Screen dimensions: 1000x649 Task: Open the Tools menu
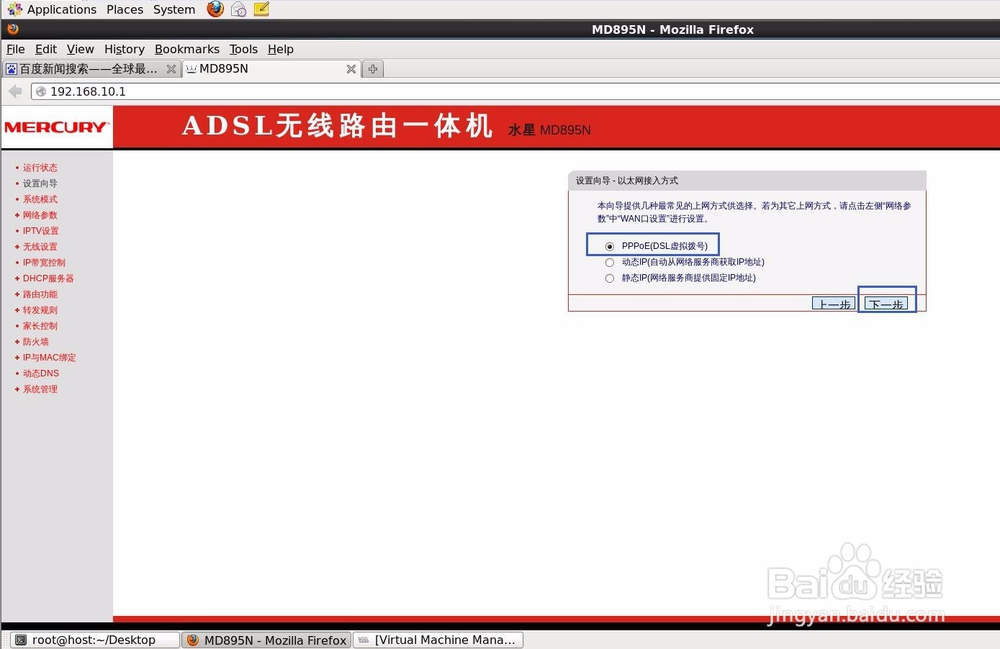pyautogui.click(x=243, y=49)
